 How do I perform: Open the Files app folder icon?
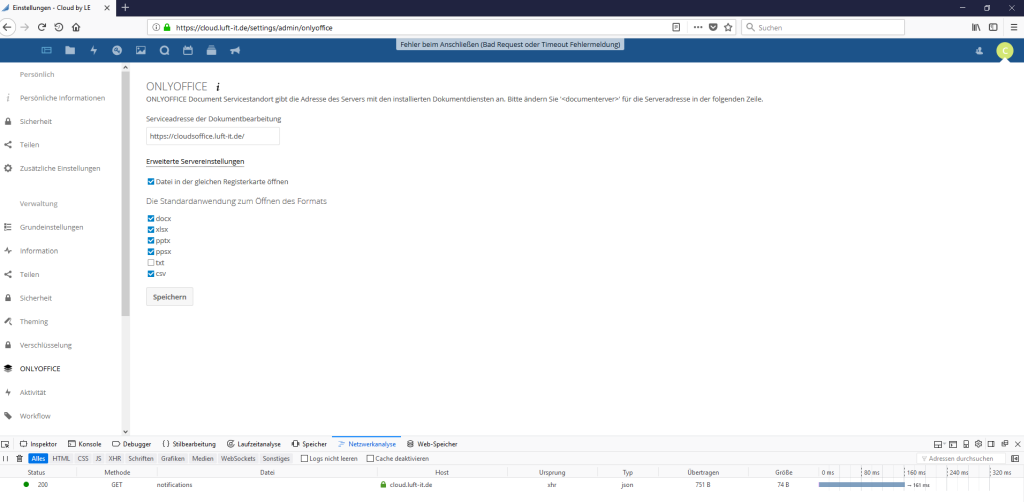pyautogui.click(x=70, y=50)
